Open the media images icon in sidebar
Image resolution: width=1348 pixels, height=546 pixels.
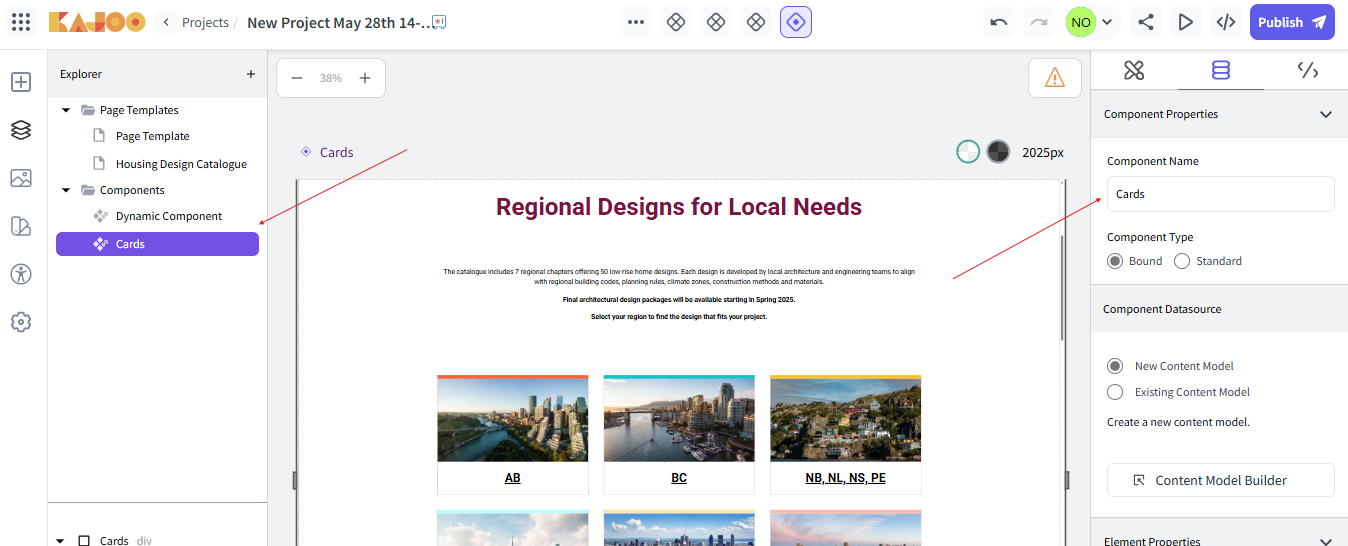click(21, 178)
